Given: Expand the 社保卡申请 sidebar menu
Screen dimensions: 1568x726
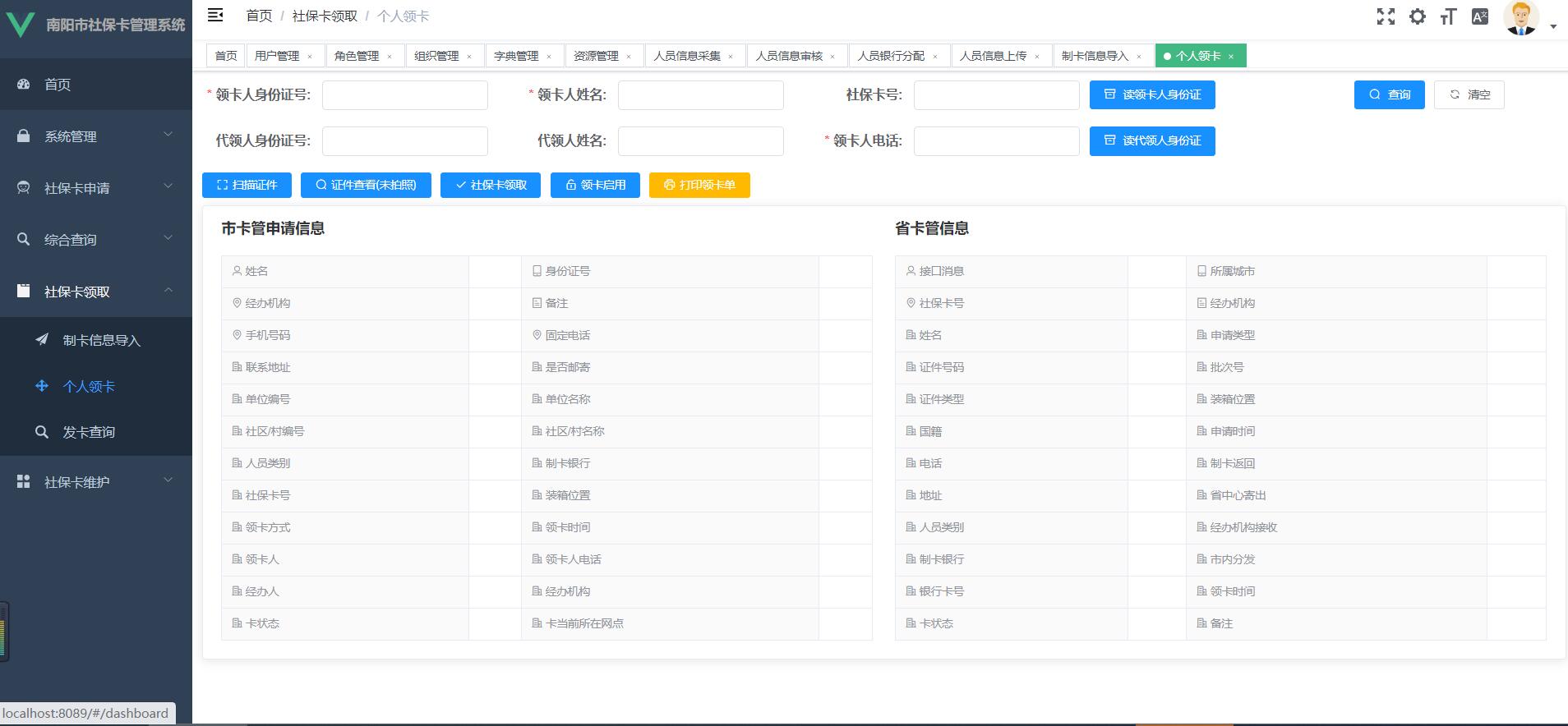Looking at the screenshot, I should (96, 187).
